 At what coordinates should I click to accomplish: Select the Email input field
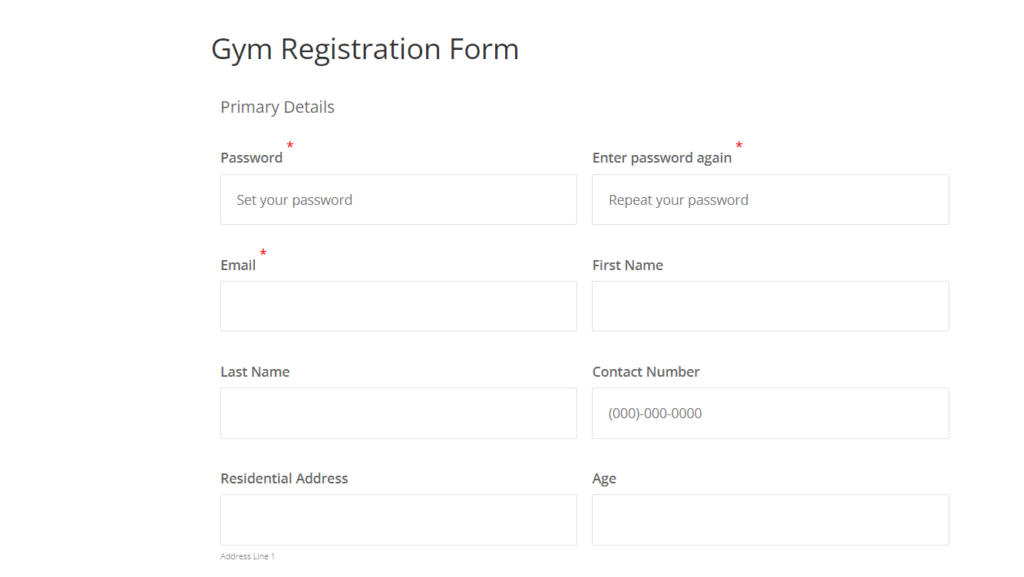click(398, 306)
